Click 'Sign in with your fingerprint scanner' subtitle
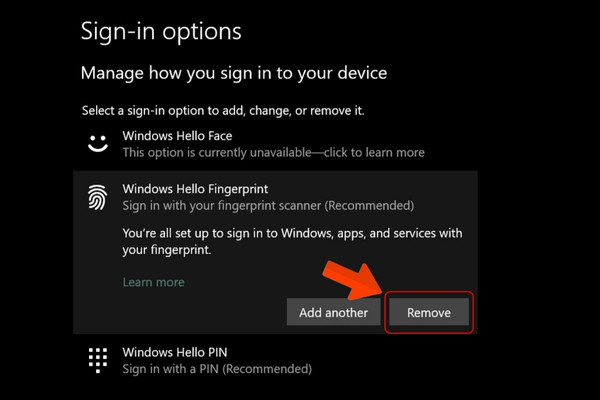 pos(268,206)
